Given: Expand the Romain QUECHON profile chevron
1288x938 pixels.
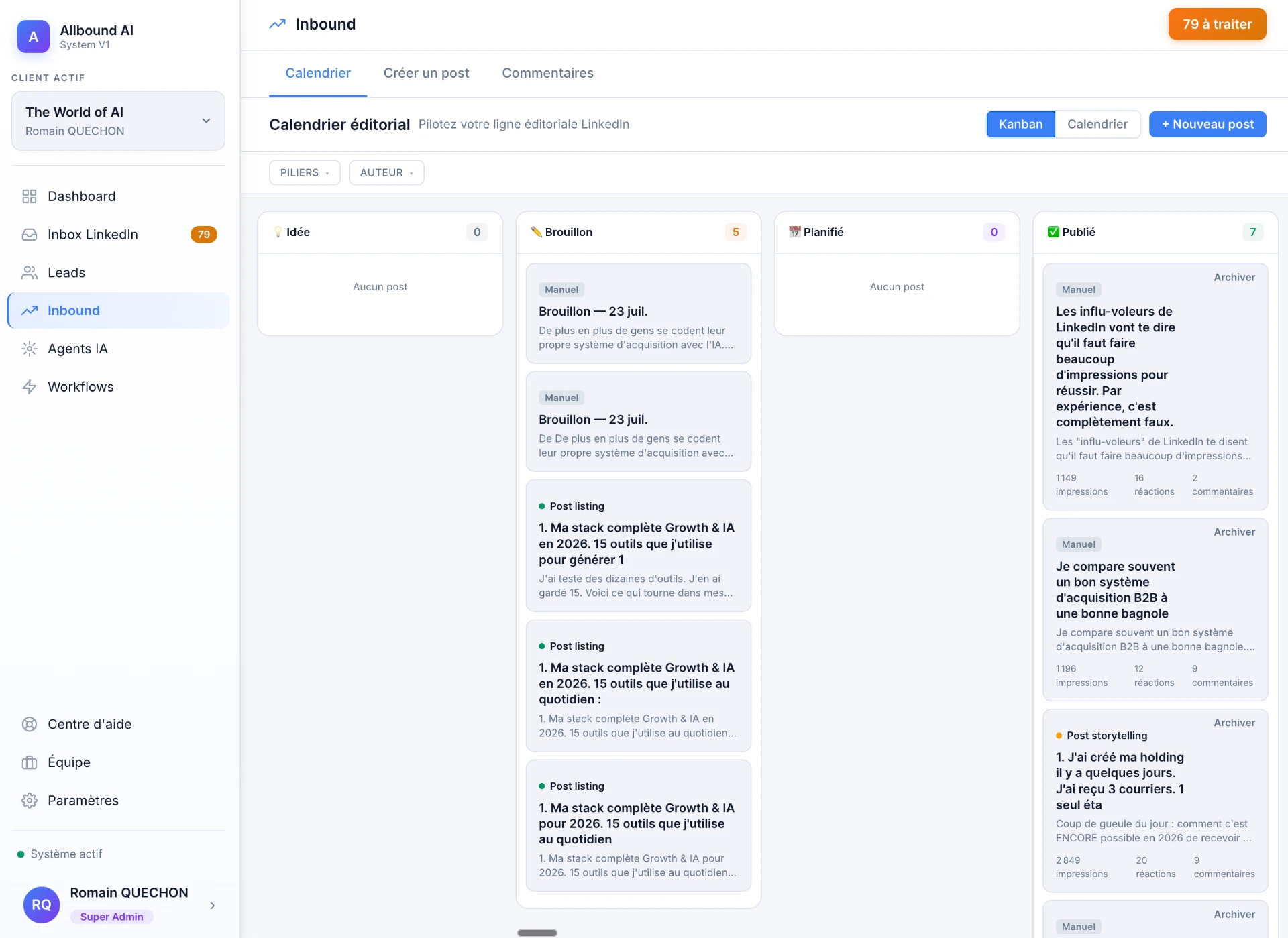Looking at the screenshot, I should click(x=213, y=906).
